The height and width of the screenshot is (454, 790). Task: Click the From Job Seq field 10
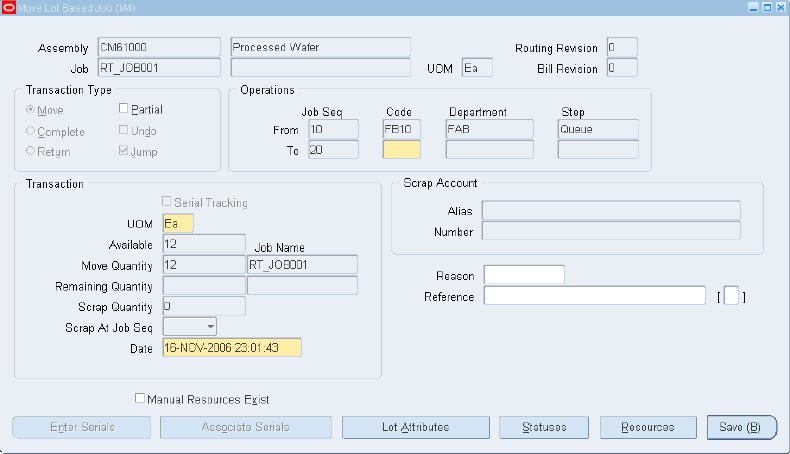point(334,129)
